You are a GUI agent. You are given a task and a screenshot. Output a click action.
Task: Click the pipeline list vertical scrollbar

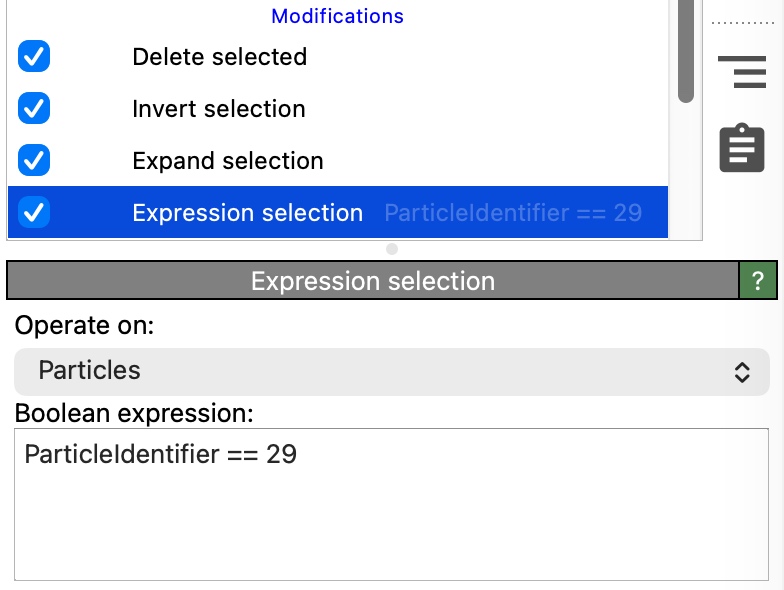coord(685,50)
